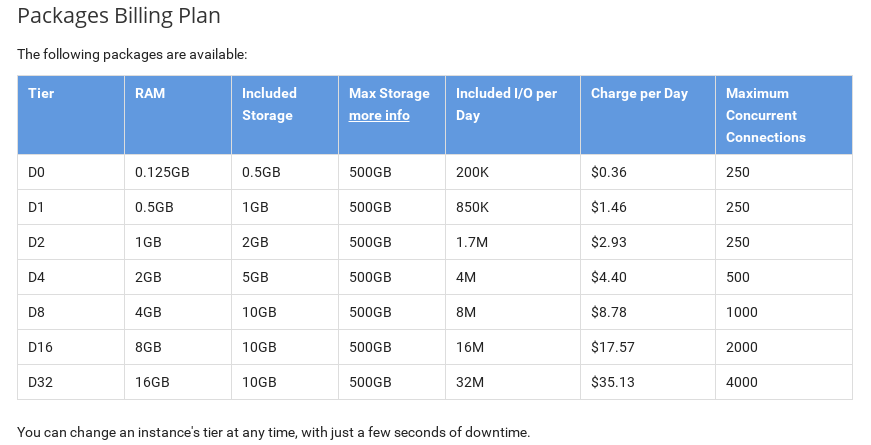The height and width of the screenshot is (445, 871).
Task: Click the $0.36 charge cell
Action: click(x=609, y=172)
